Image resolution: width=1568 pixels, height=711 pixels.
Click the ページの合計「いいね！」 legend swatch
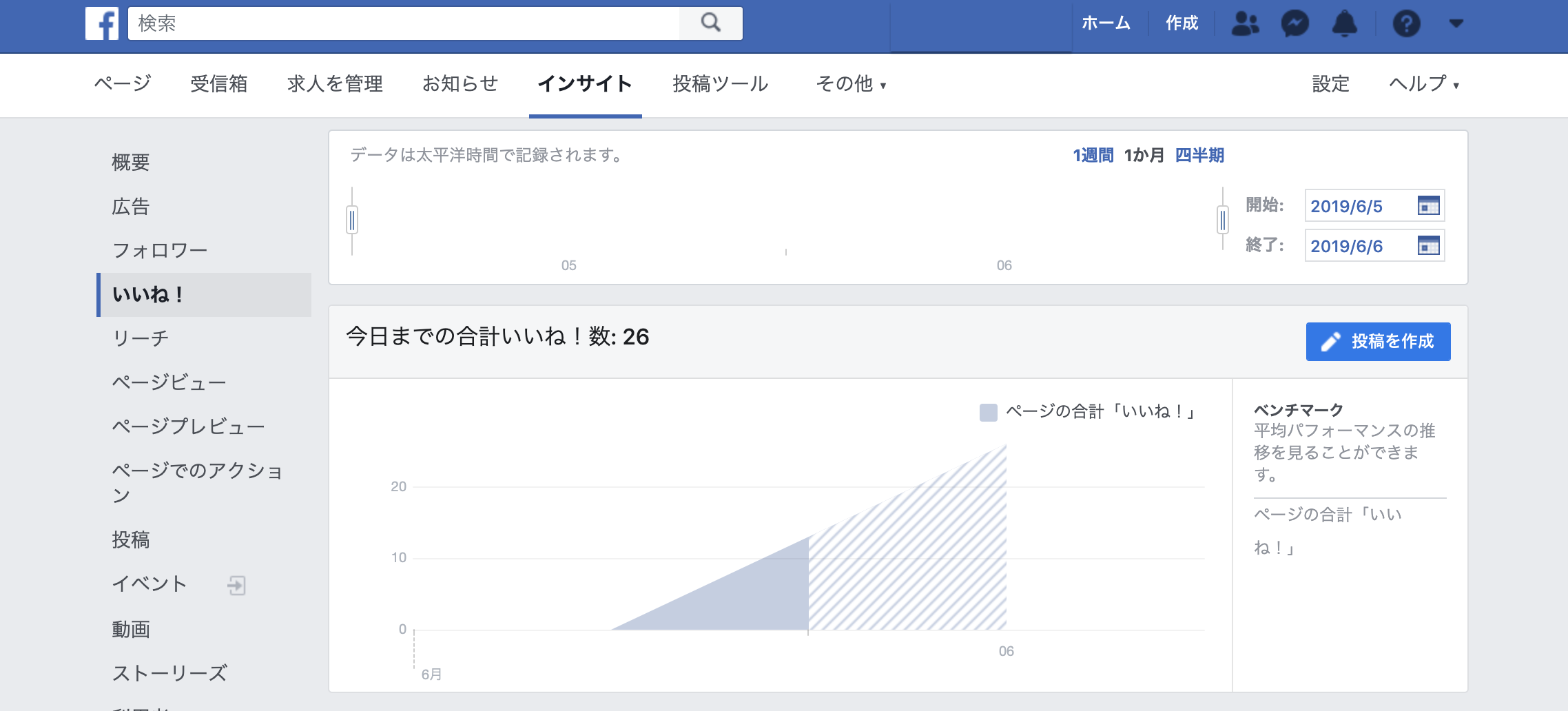[x=988, y=412]
